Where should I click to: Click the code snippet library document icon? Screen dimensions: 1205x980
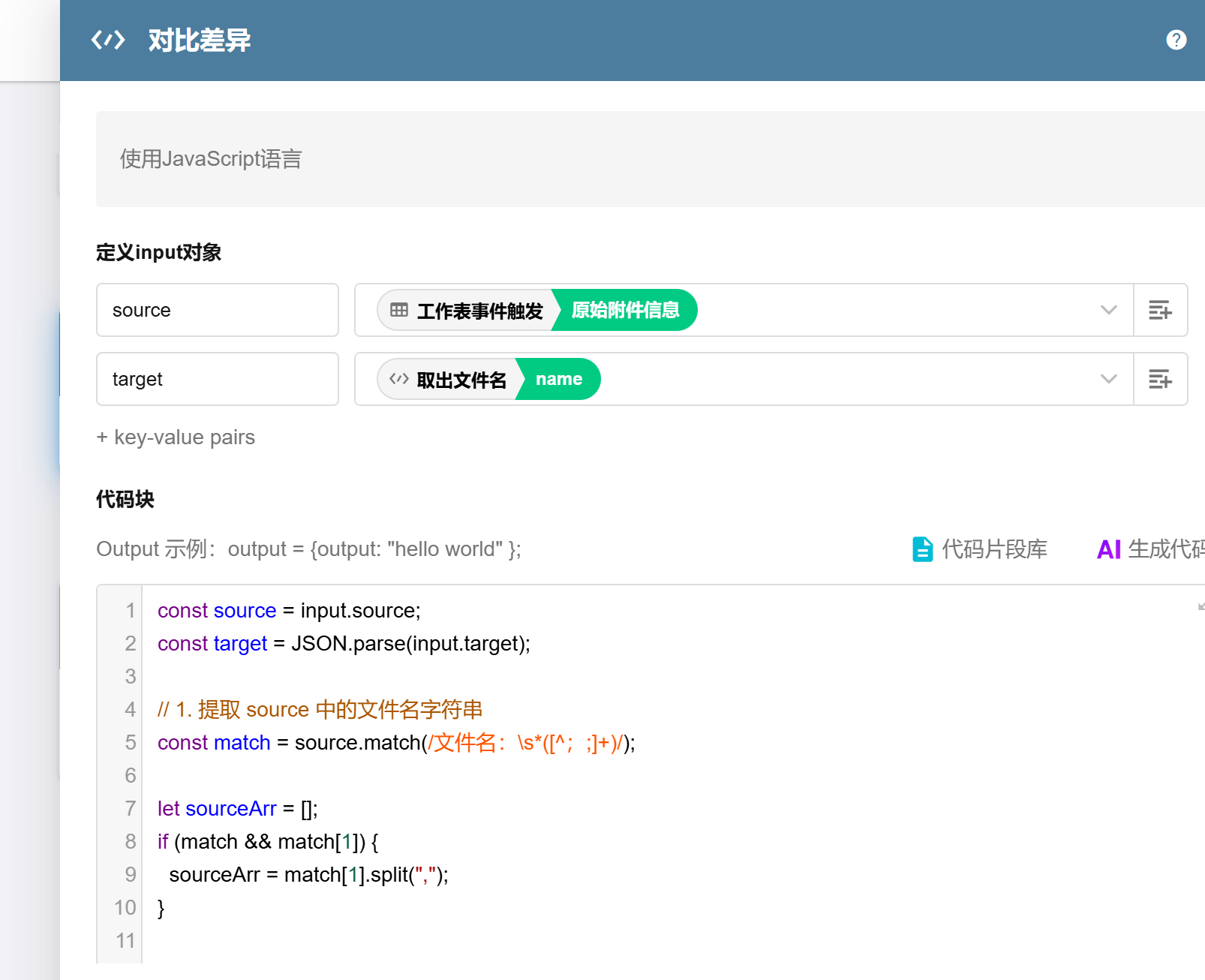(x=922, y=549)
